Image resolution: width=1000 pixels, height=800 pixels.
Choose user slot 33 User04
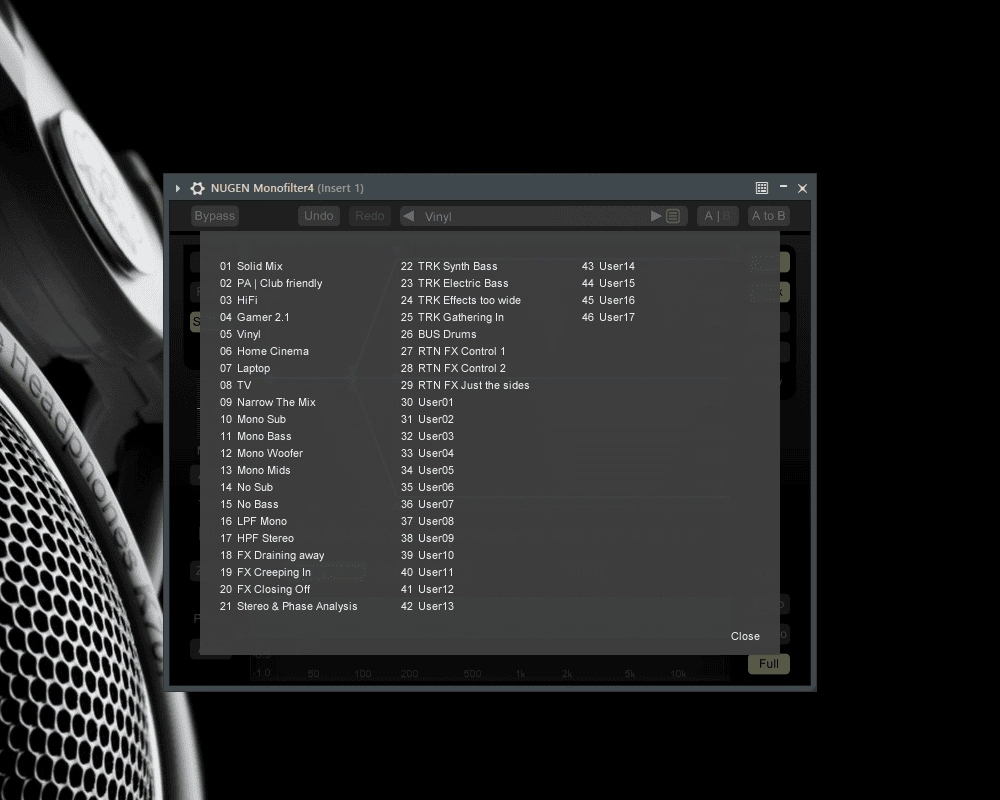427,453
